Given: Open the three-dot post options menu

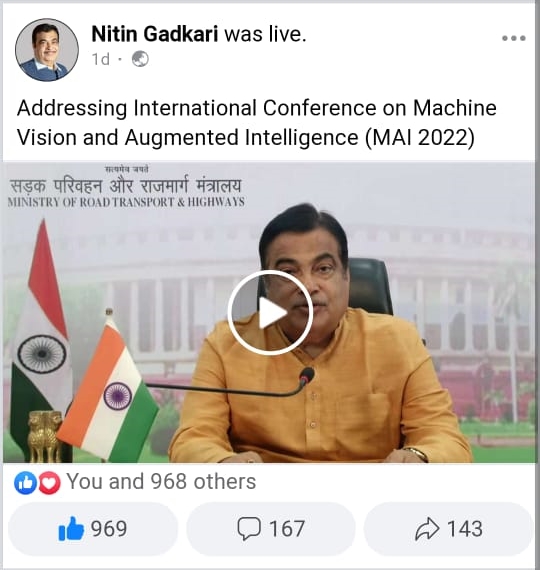Looking at the screenshot, I should [513, 38].
